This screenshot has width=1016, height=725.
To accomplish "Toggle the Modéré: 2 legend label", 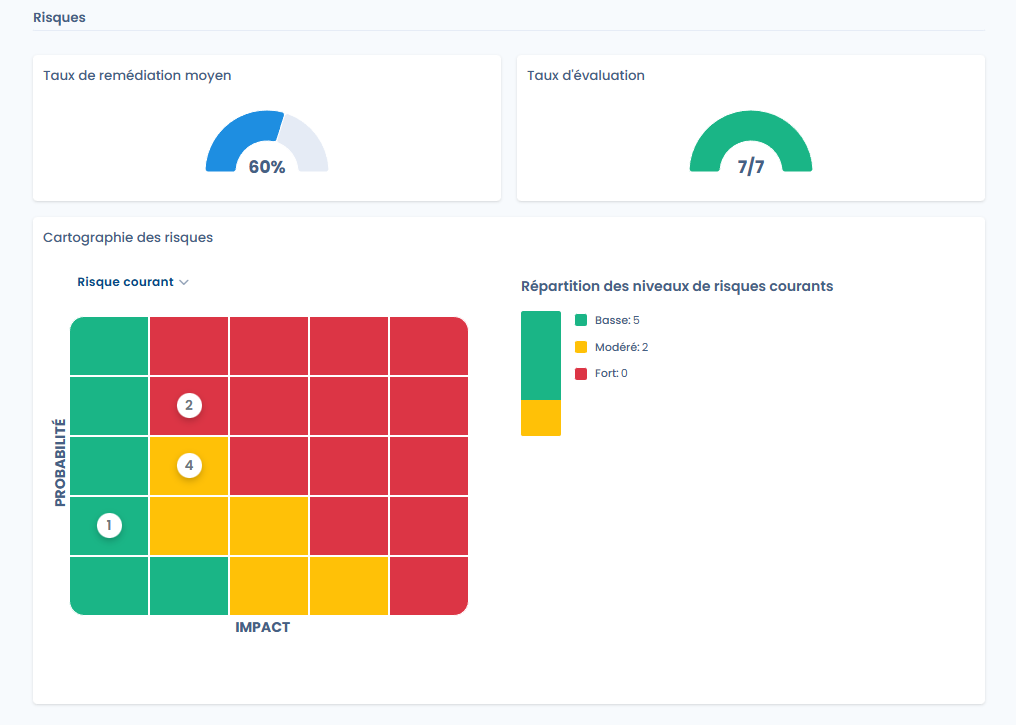I will coord(621,347).
